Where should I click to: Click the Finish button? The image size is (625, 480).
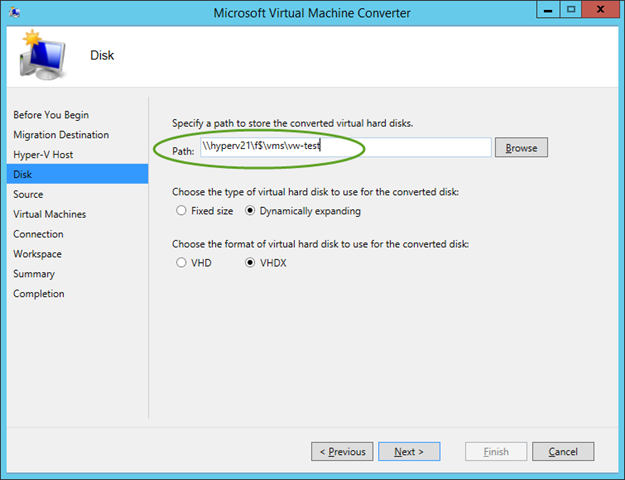click(x=496, y=451)
